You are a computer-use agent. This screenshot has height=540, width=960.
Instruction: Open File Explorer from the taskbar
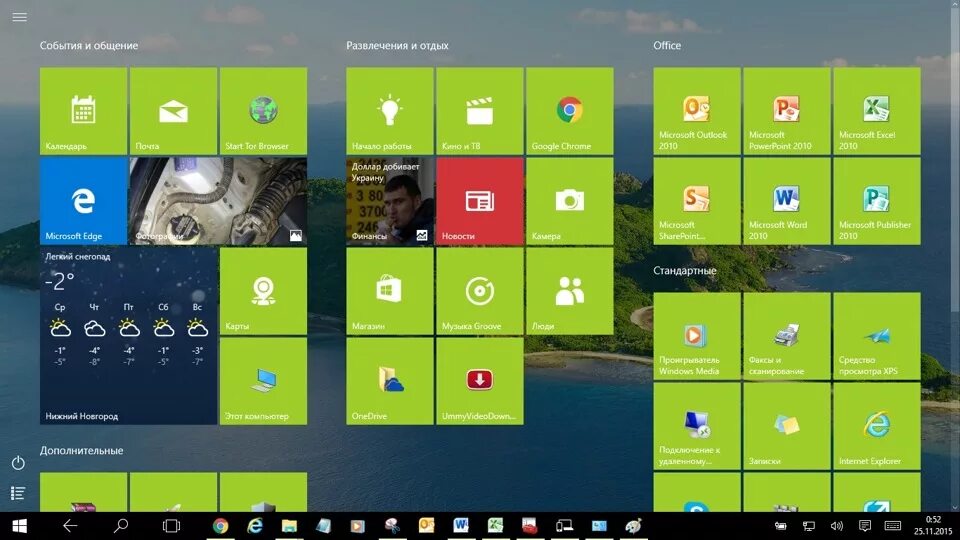pyautogui.click(x=289, y=526)
